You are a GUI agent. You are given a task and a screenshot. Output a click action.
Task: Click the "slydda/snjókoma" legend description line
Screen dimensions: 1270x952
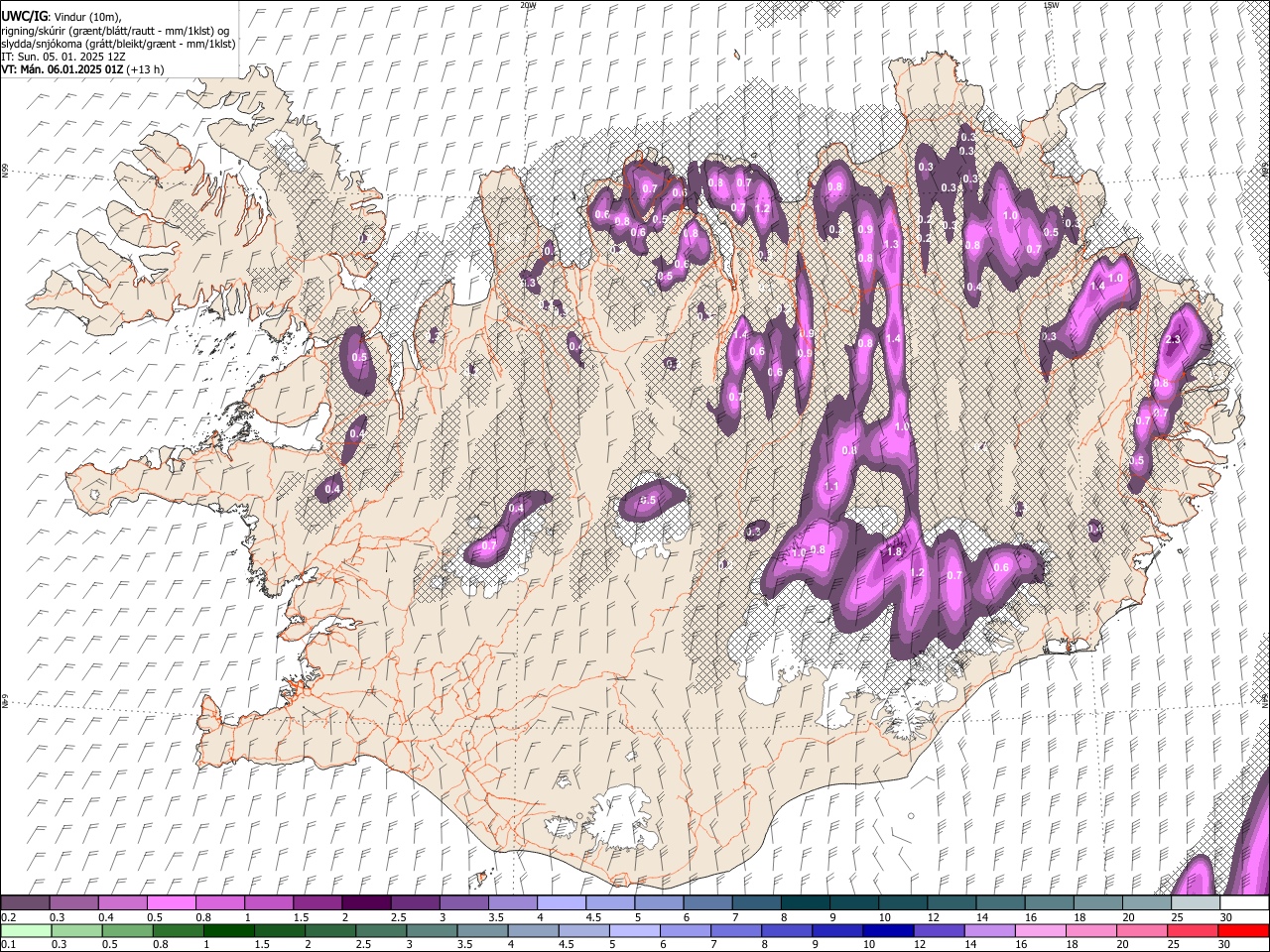(118, 44)
